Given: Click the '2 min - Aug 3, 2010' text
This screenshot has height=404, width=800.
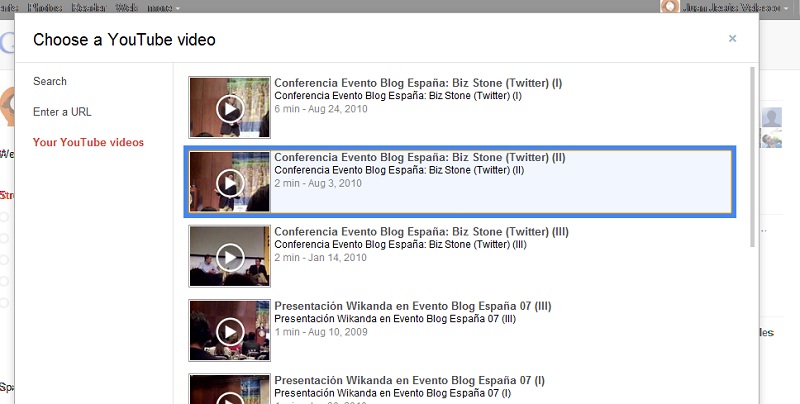Looking at the screenshot, I should click(x=318, y=183).
